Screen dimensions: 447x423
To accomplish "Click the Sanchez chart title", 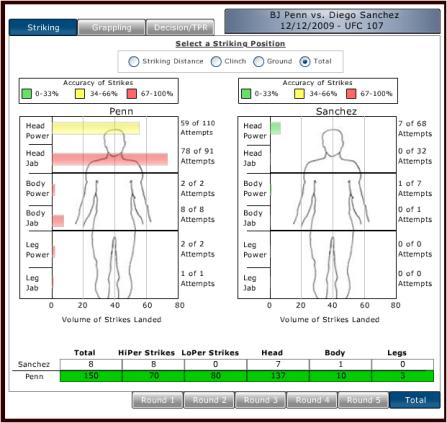I will pyautogui.click(x=336, y=111).
